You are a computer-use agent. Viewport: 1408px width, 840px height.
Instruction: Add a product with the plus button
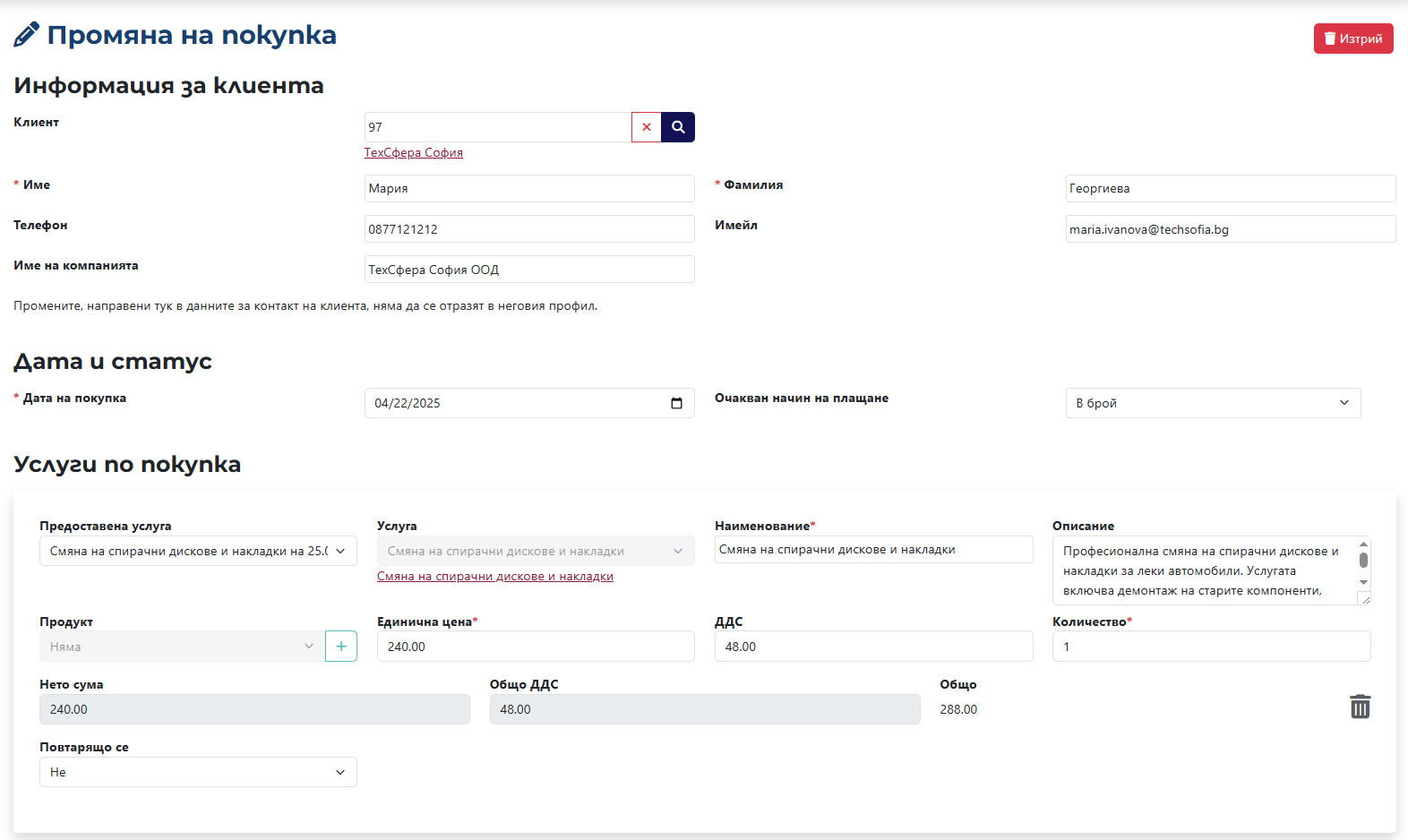coord(341,647)
